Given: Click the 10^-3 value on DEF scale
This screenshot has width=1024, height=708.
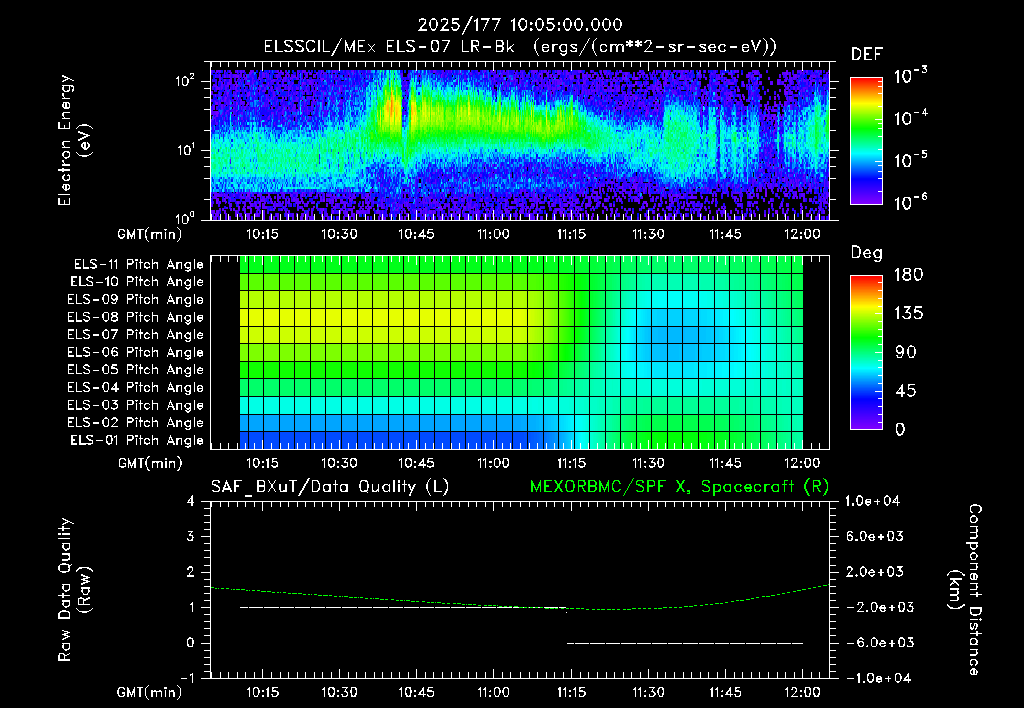Looking at the screenshot, I should point(910,75).
